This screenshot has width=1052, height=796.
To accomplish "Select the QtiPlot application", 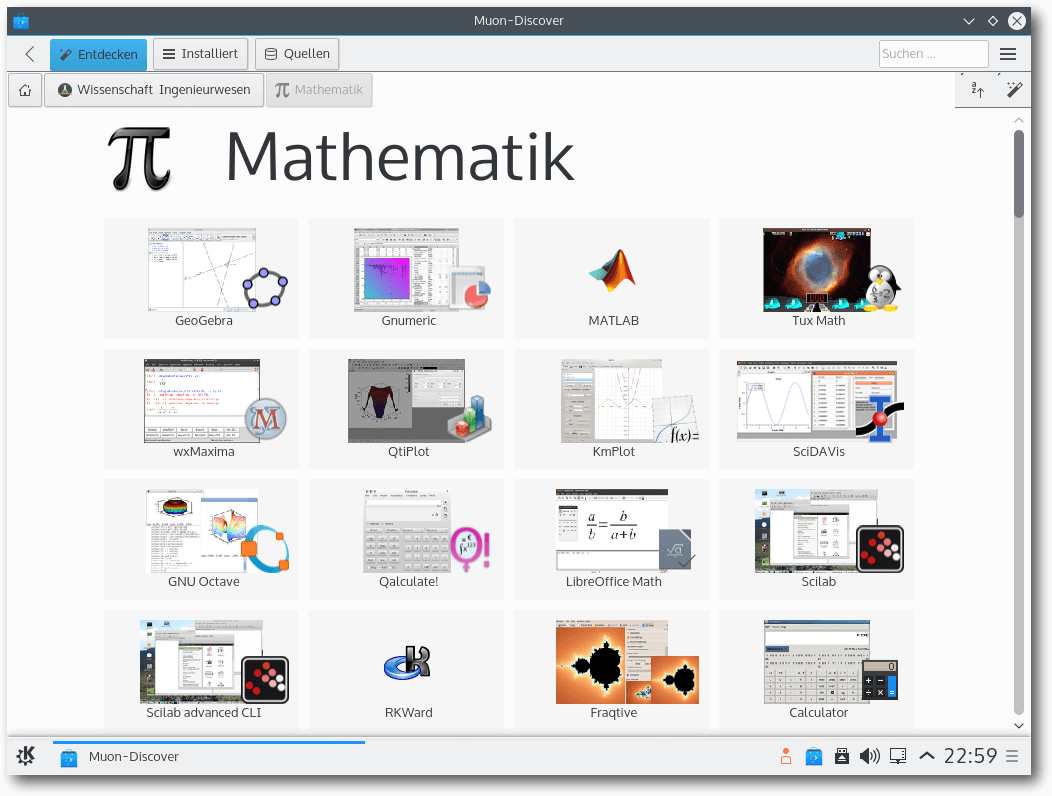I will (x=407, y=409).
